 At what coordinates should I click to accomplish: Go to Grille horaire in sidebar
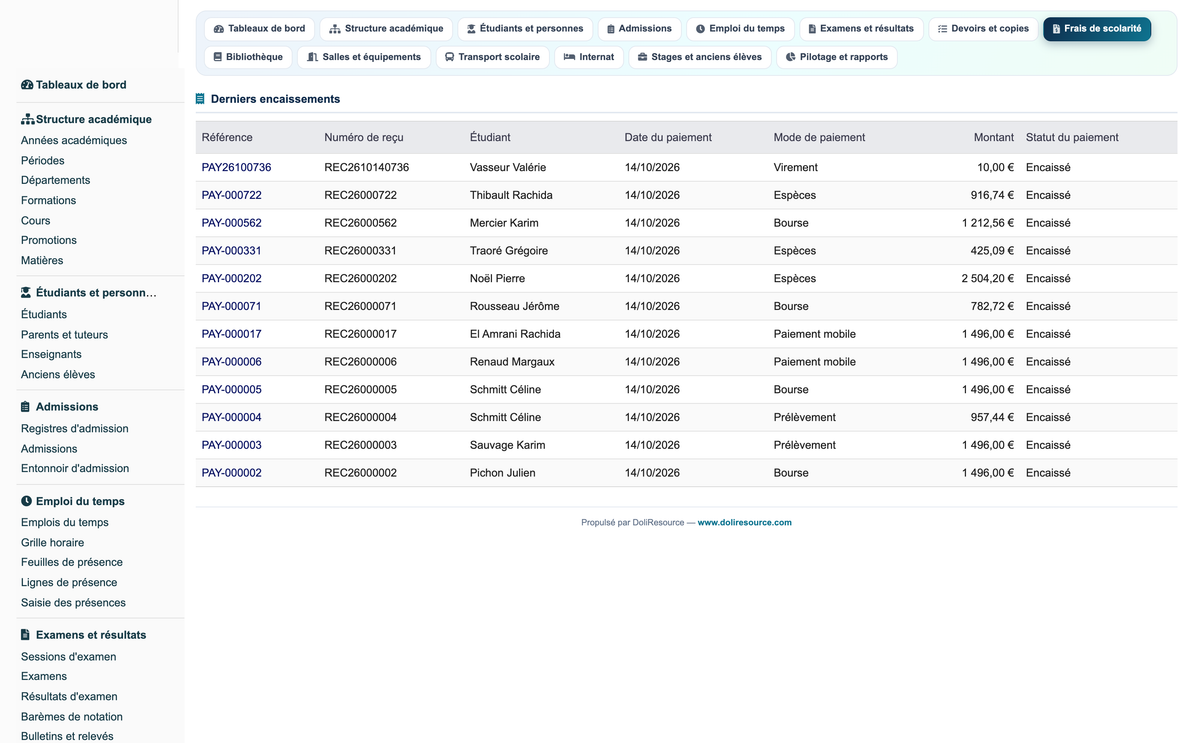53,542
